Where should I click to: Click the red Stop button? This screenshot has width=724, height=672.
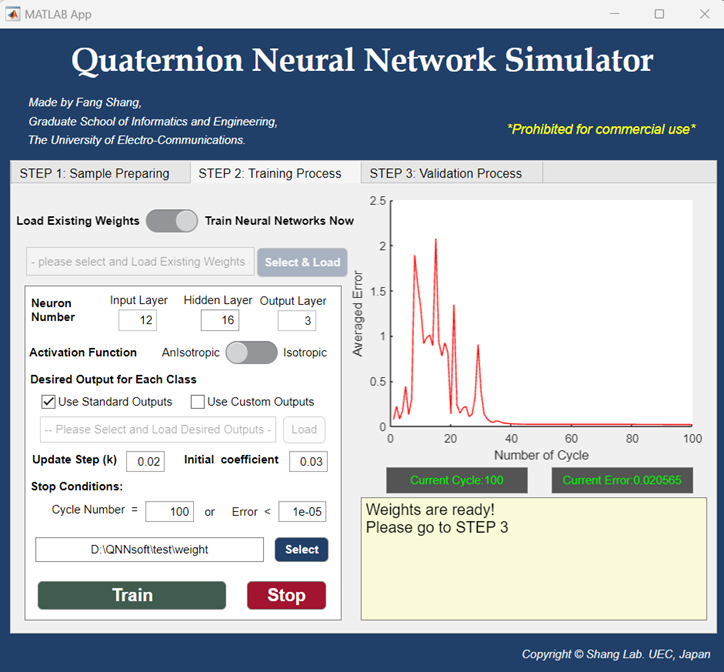tap(286, 595)
